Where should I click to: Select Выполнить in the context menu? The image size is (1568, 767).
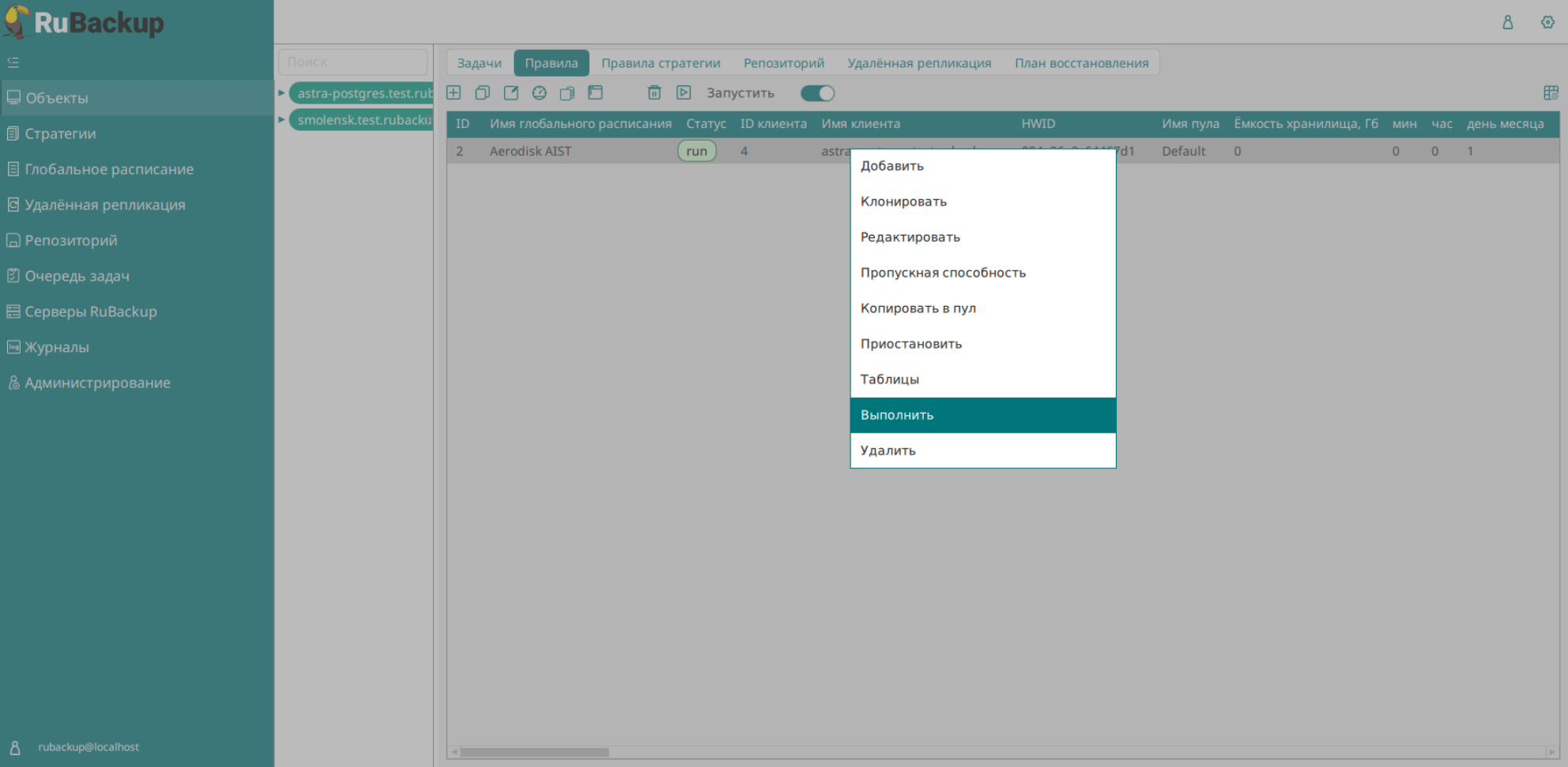pyautogui.click(x=982, y=415)
